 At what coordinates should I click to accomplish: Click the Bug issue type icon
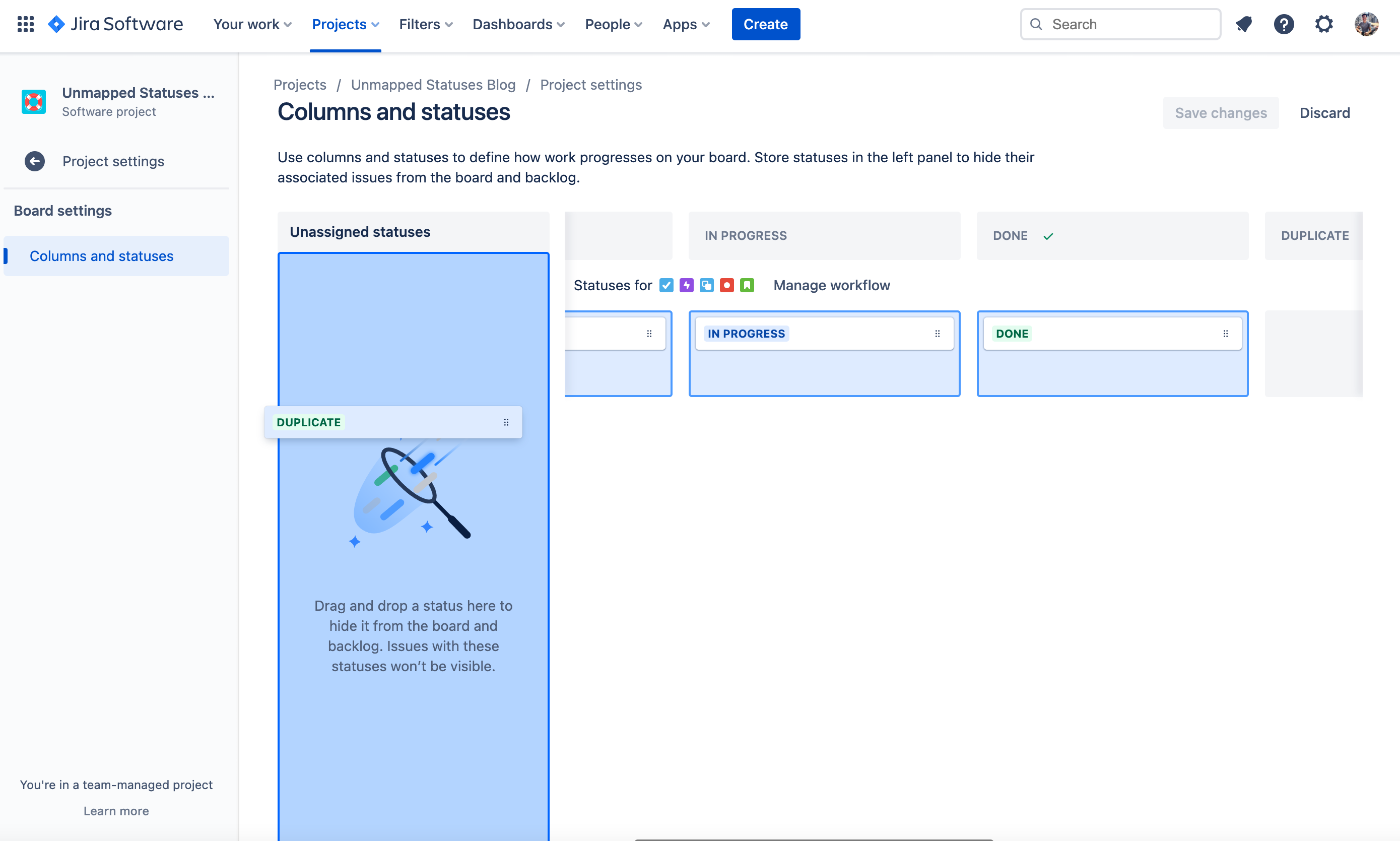point(727,285)
